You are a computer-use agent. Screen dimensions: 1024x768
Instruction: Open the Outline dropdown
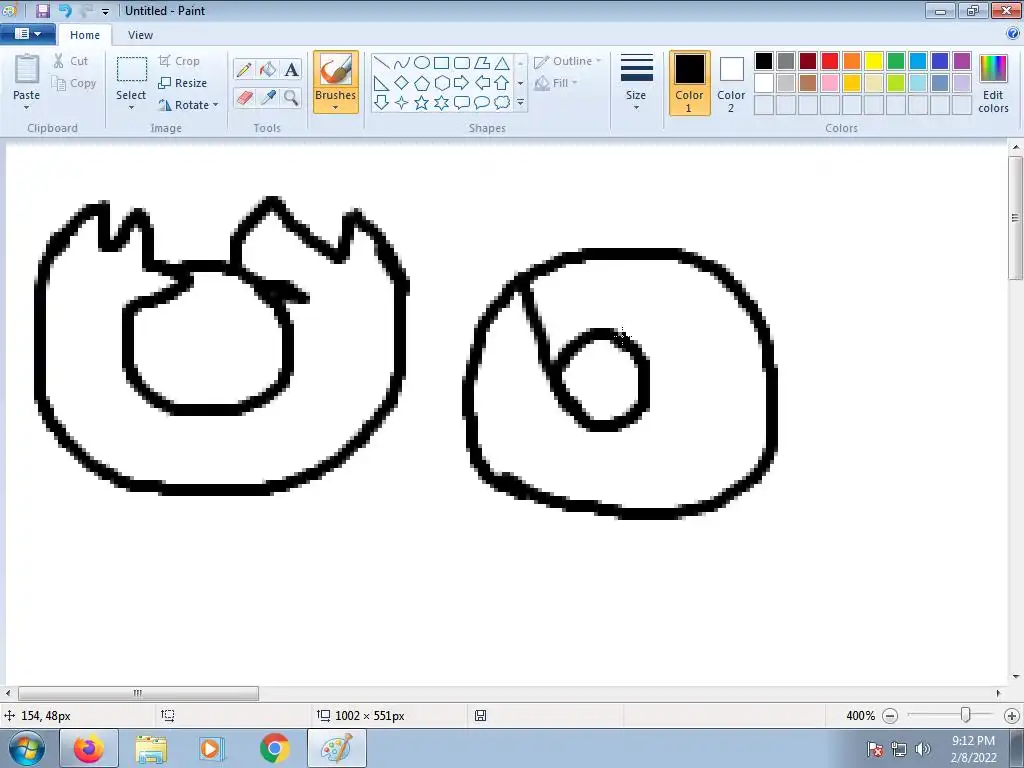point(568,61)
